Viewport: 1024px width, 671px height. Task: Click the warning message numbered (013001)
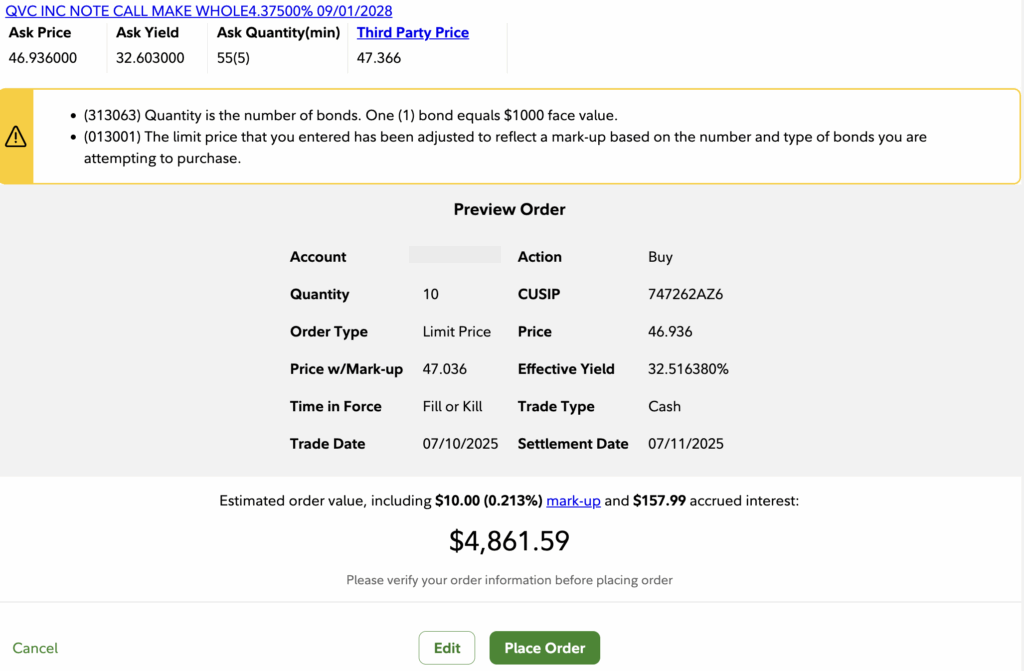pos(505,148)
